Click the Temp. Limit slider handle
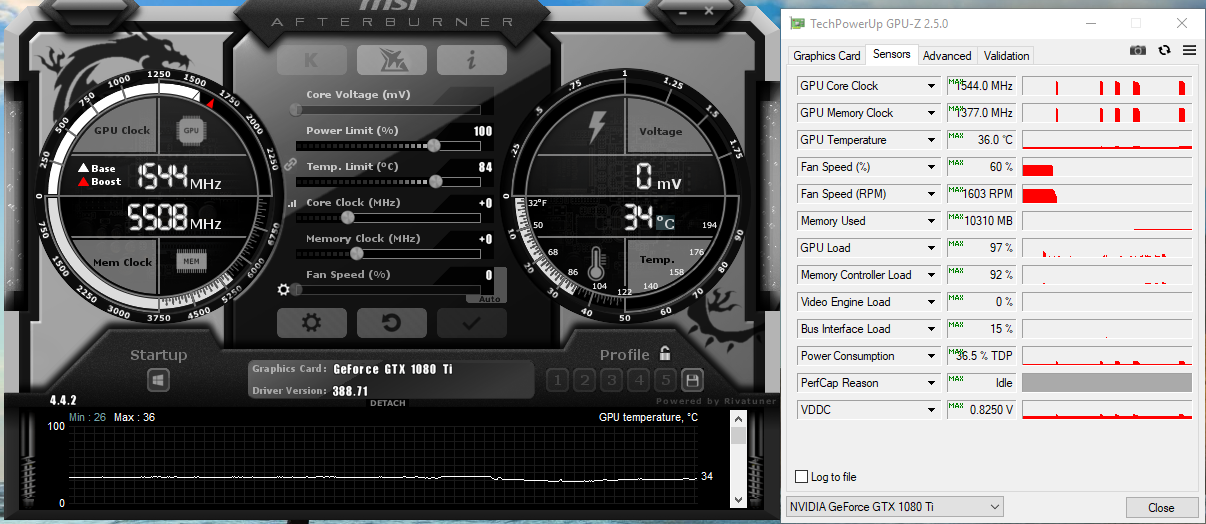This screenshot has width=1206, height=524. (436, 181)
